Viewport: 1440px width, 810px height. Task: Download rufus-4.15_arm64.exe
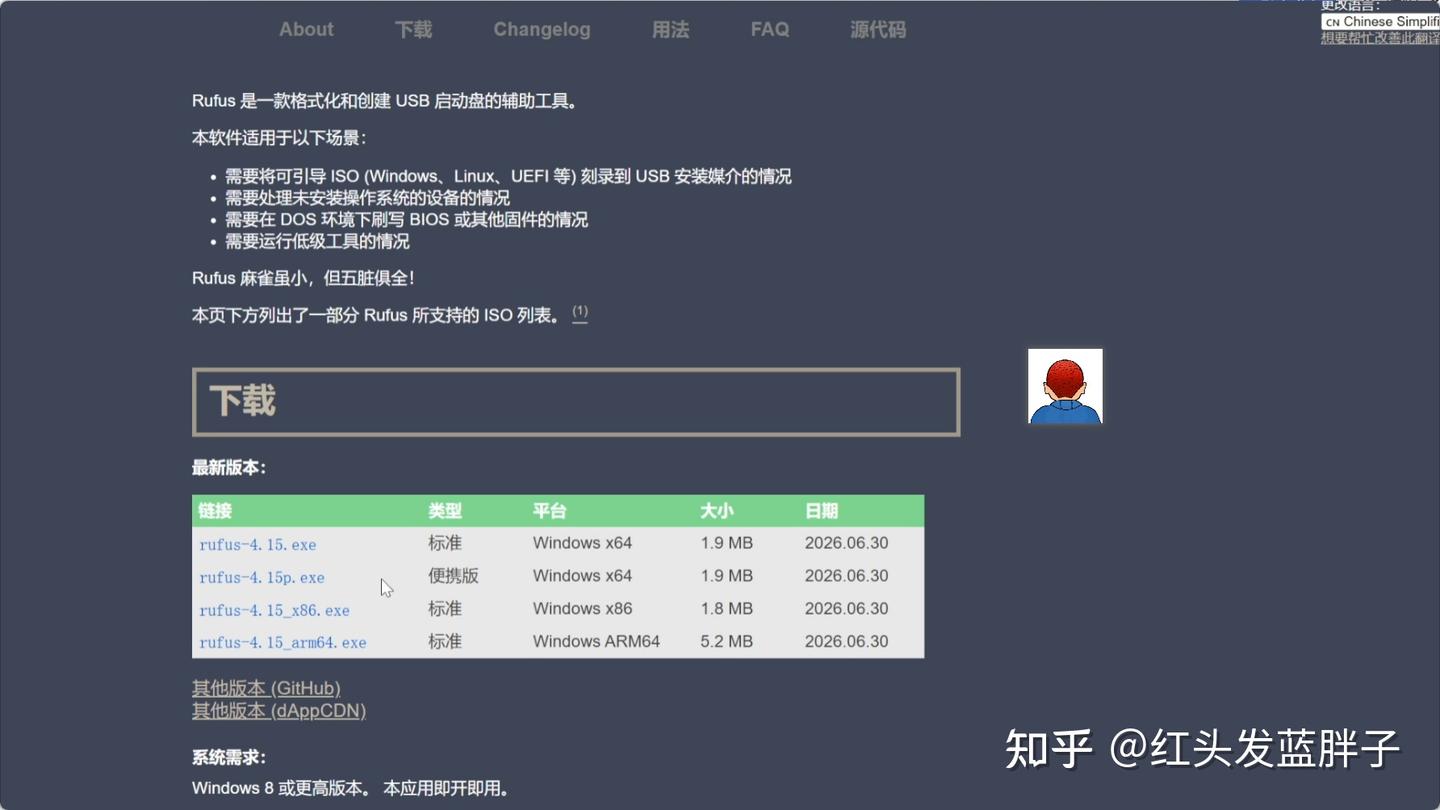(x=283, y=643)
